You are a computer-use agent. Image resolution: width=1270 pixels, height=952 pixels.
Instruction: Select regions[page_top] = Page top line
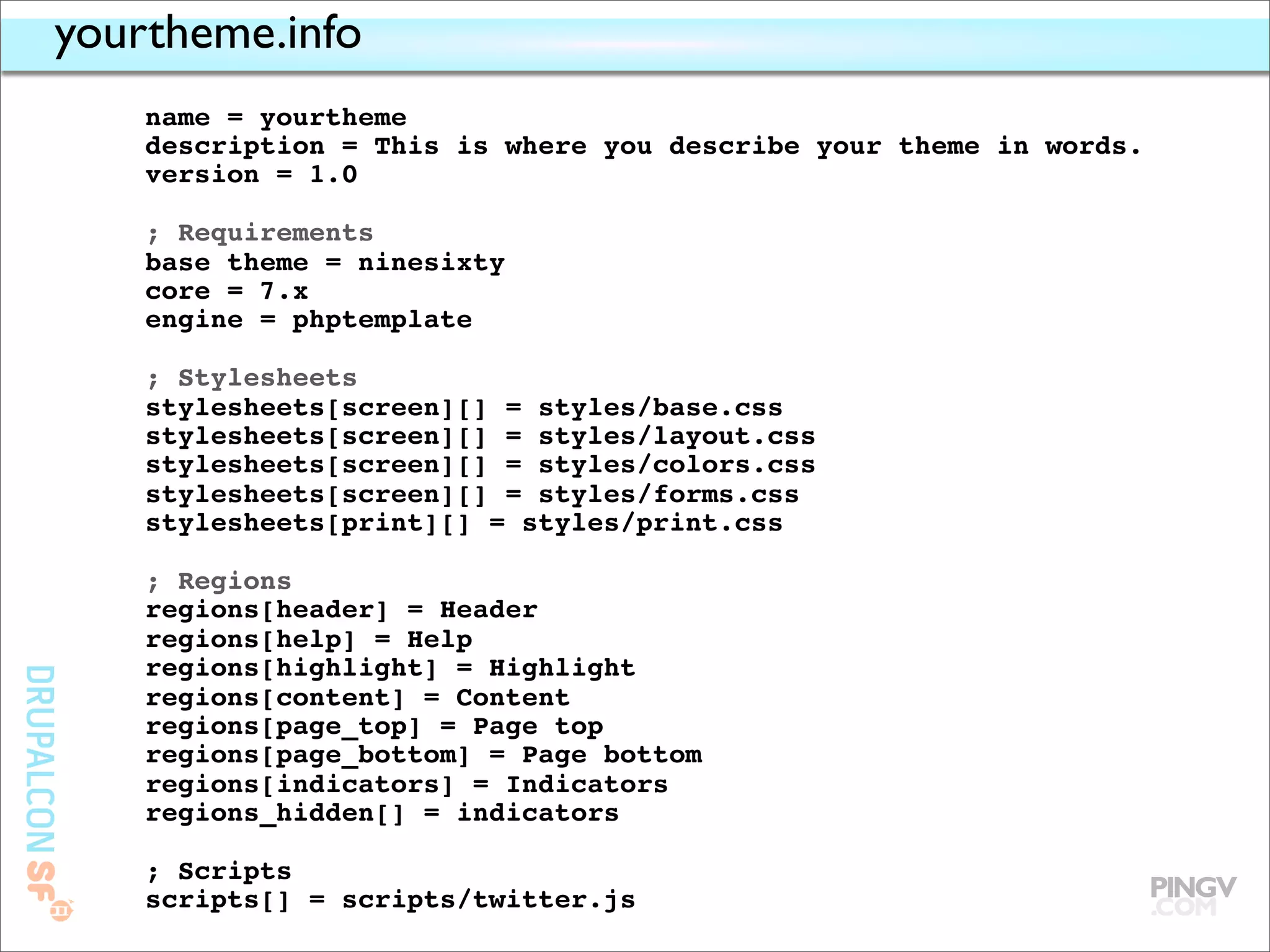tap(374, 727)
